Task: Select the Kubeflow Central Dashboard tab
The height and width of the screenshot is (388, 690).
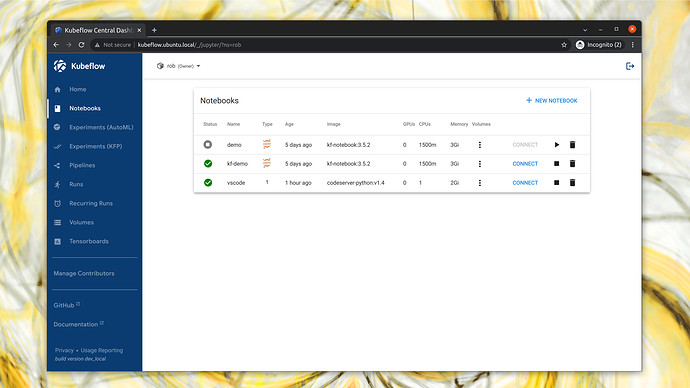Action: pos(98,30)
